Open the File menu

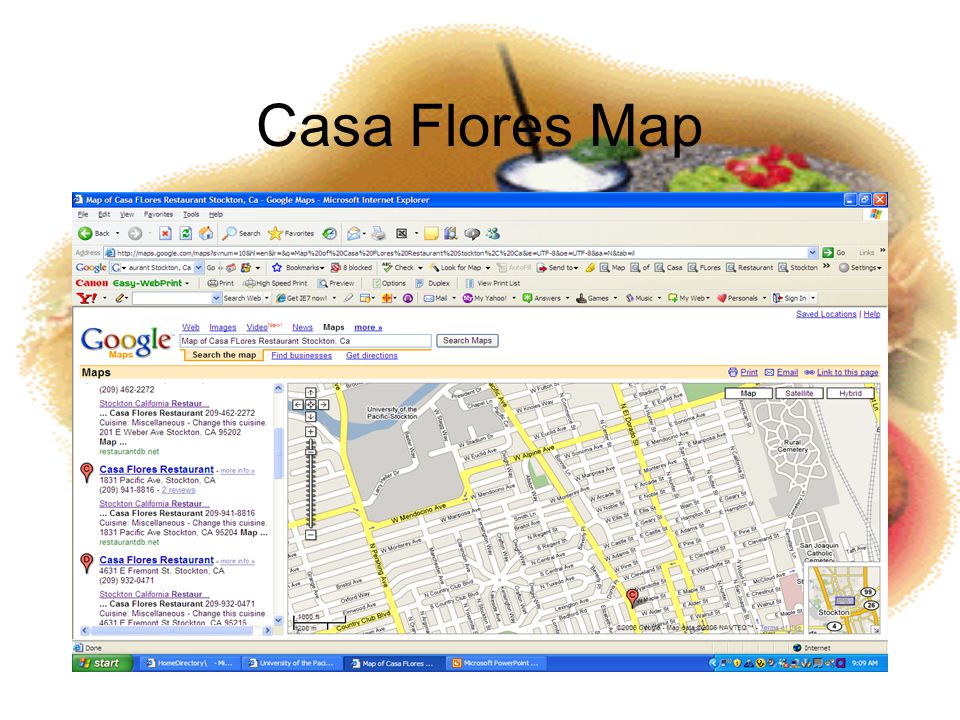83,214
